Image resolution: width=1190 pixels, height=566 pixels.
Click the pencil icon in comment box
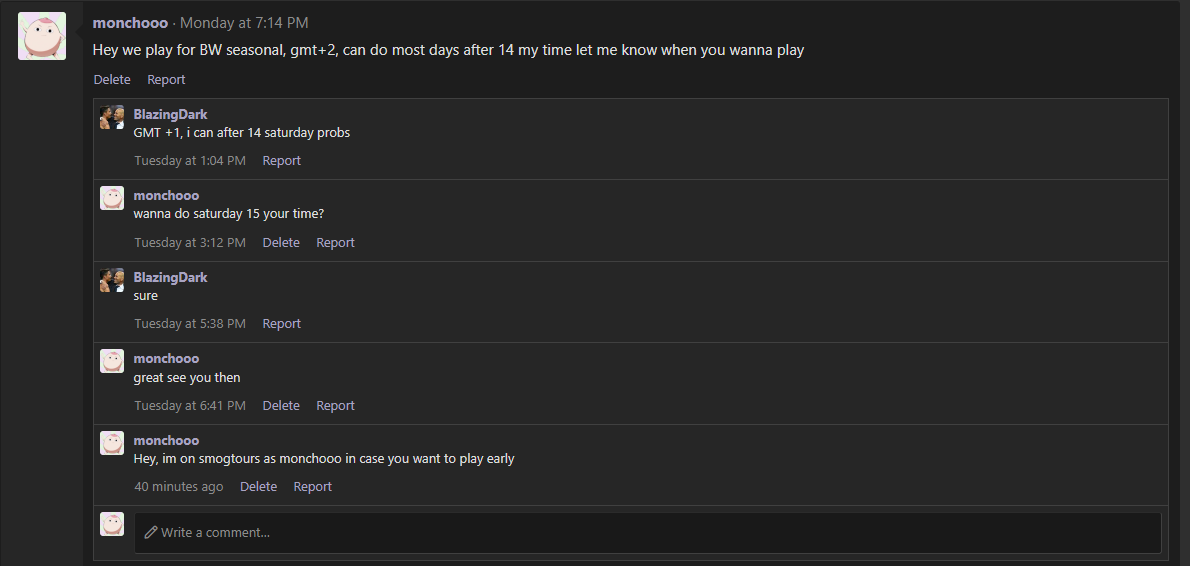click(x=150, y=533)
